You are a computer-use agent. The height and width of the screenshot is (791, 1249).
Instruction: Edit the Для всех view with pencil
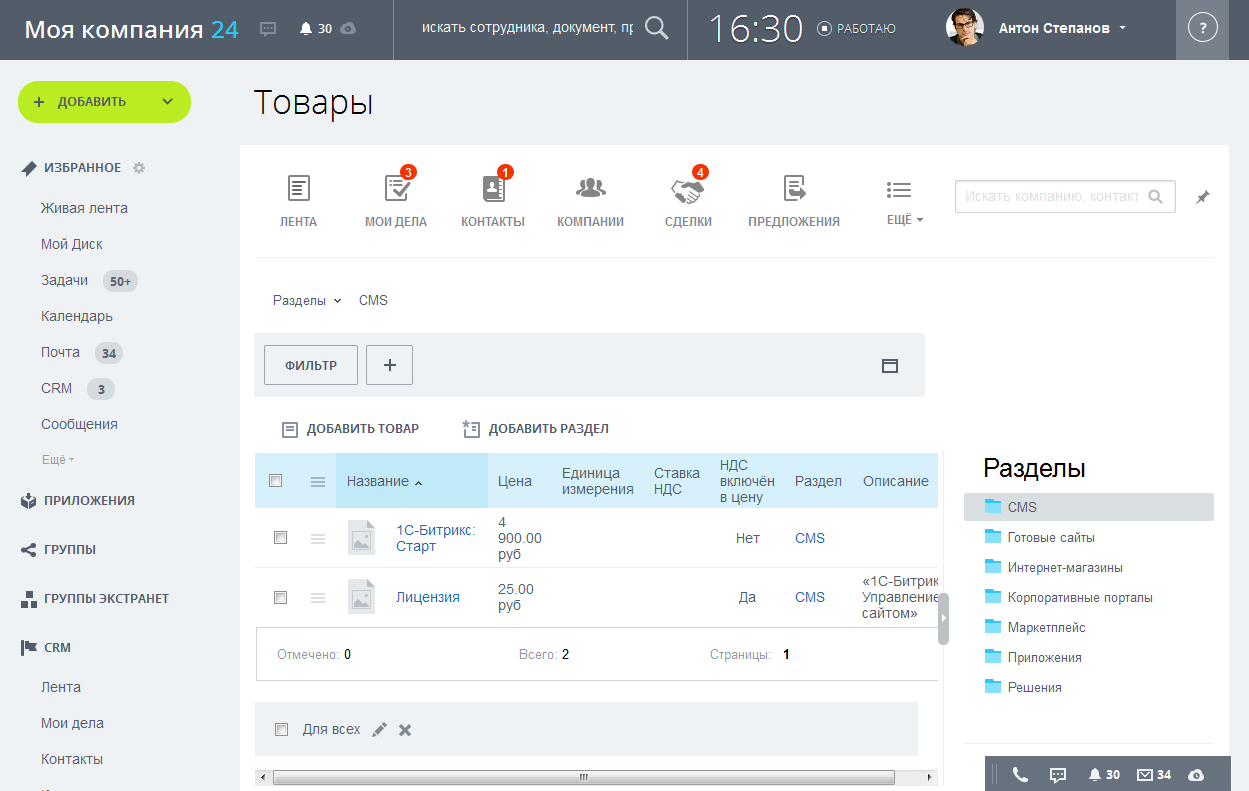(379, 730)
